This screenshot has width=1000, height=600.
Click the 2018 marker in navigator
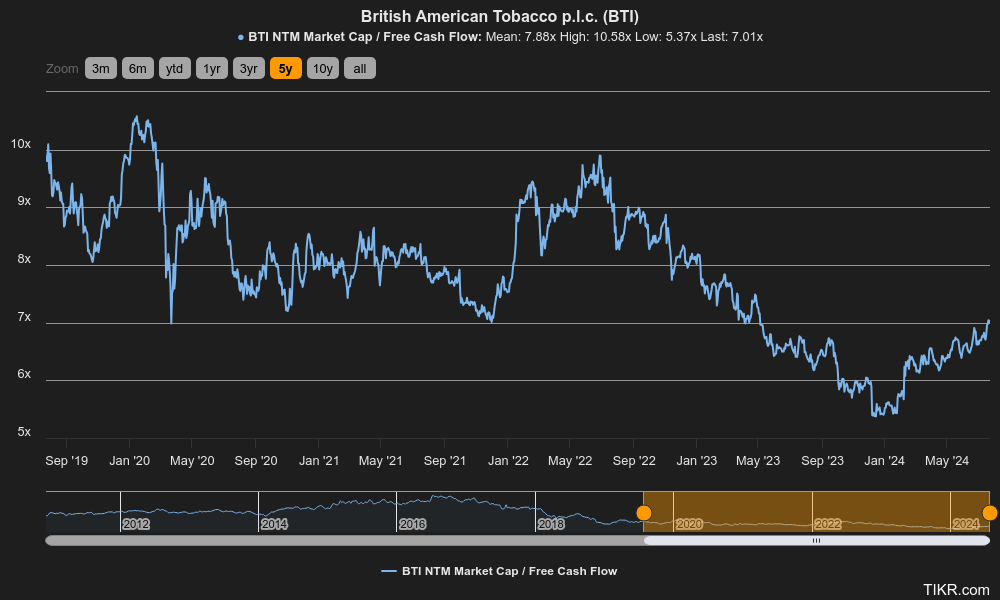[551, 524]
